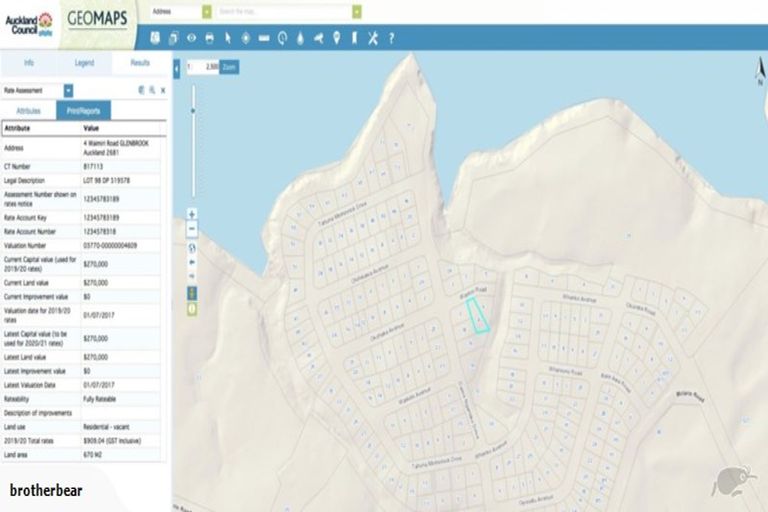
Task: Select the pointer arrow tool
Action: point(228,38)
